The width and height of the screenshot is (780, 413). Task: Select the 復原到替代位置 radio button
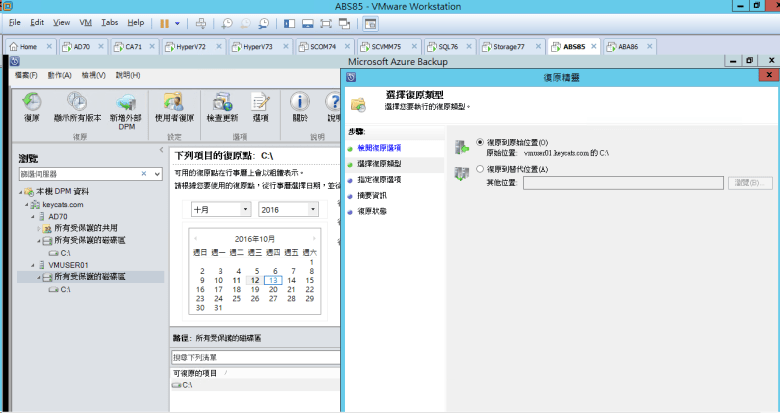tap(480, 169)
